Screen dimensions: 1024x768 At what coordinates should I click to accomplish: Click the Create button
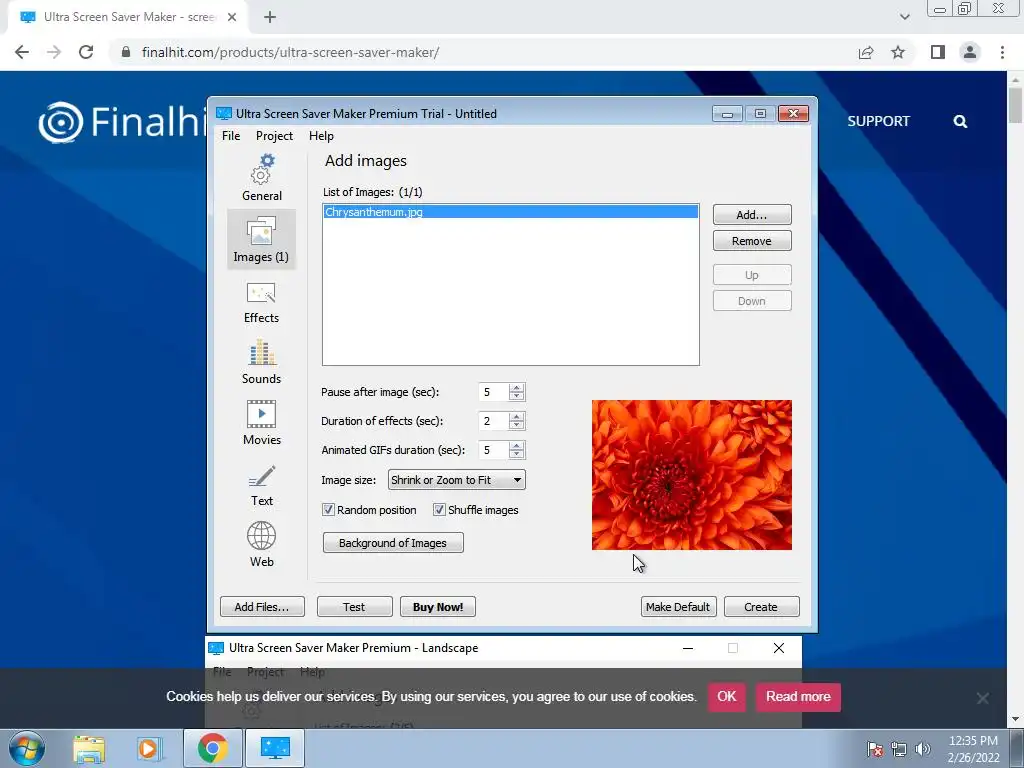click(x=761, y=607)
